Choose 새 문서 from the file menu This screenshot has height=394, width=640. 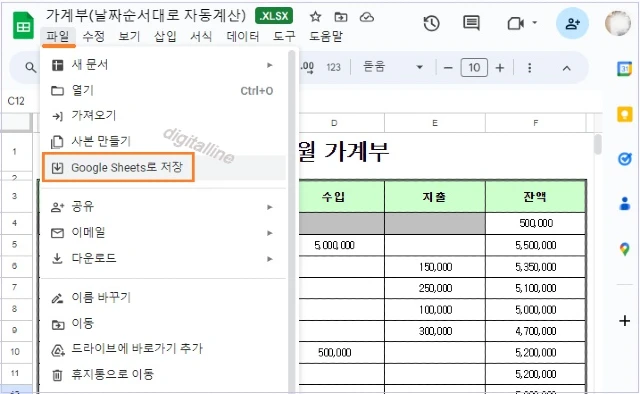163,65
